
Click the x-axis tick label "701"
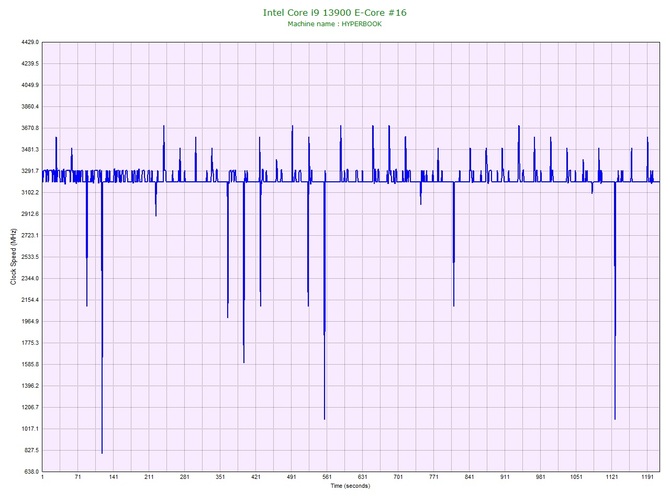[x=398, y=477]
